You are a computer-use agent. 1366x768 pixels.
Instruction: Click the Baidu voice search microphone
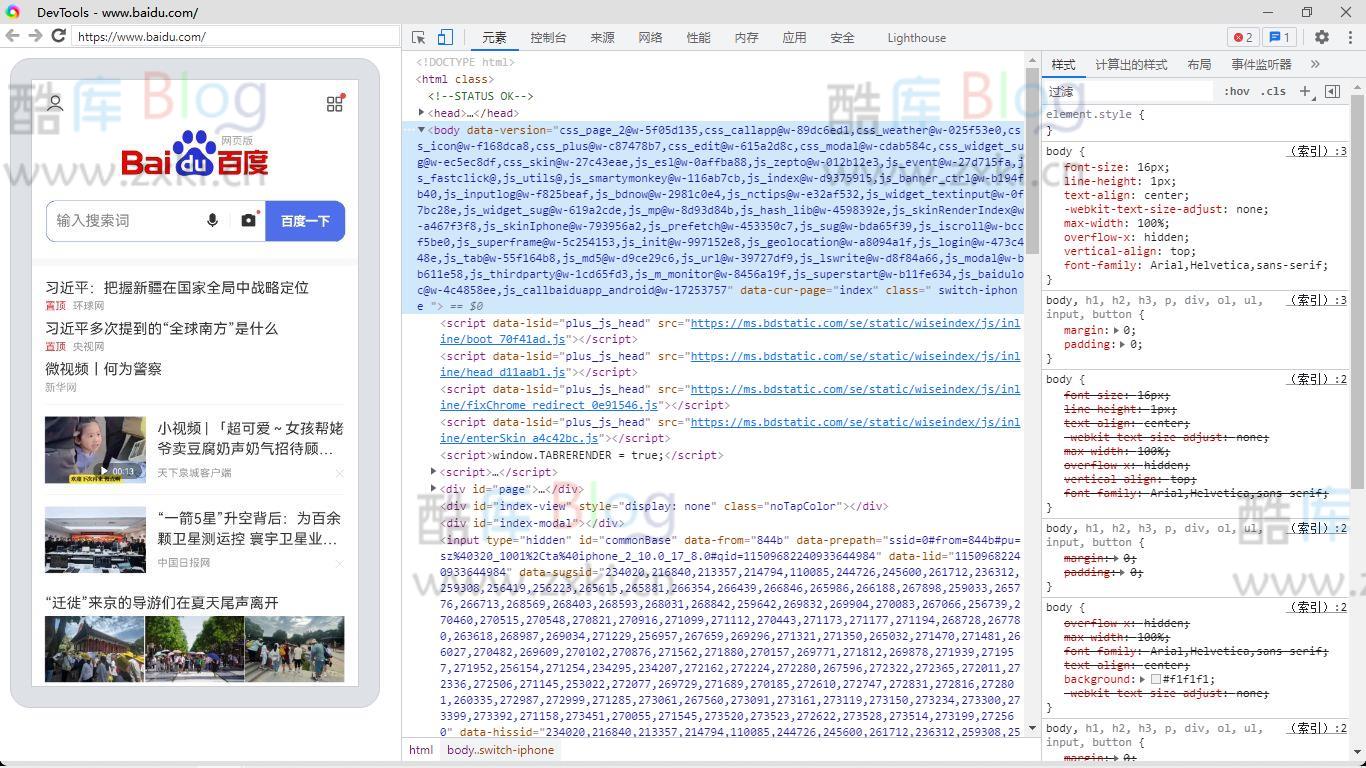click(x=212, y=220)
